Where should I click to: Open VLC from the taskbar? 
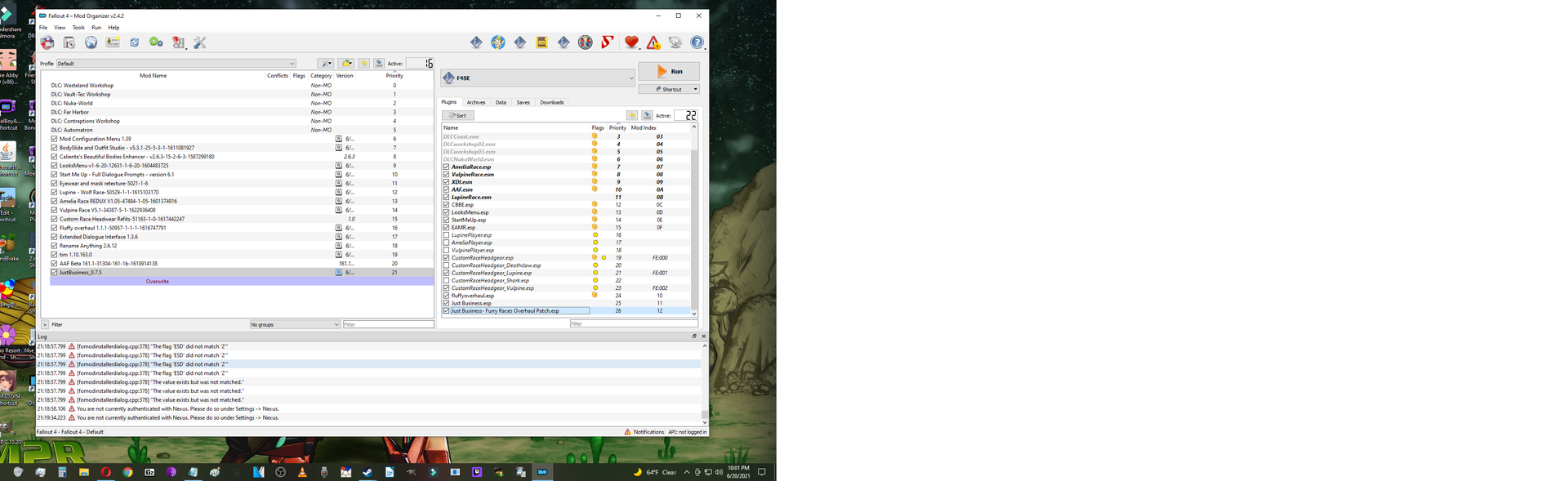coord(302,472)
